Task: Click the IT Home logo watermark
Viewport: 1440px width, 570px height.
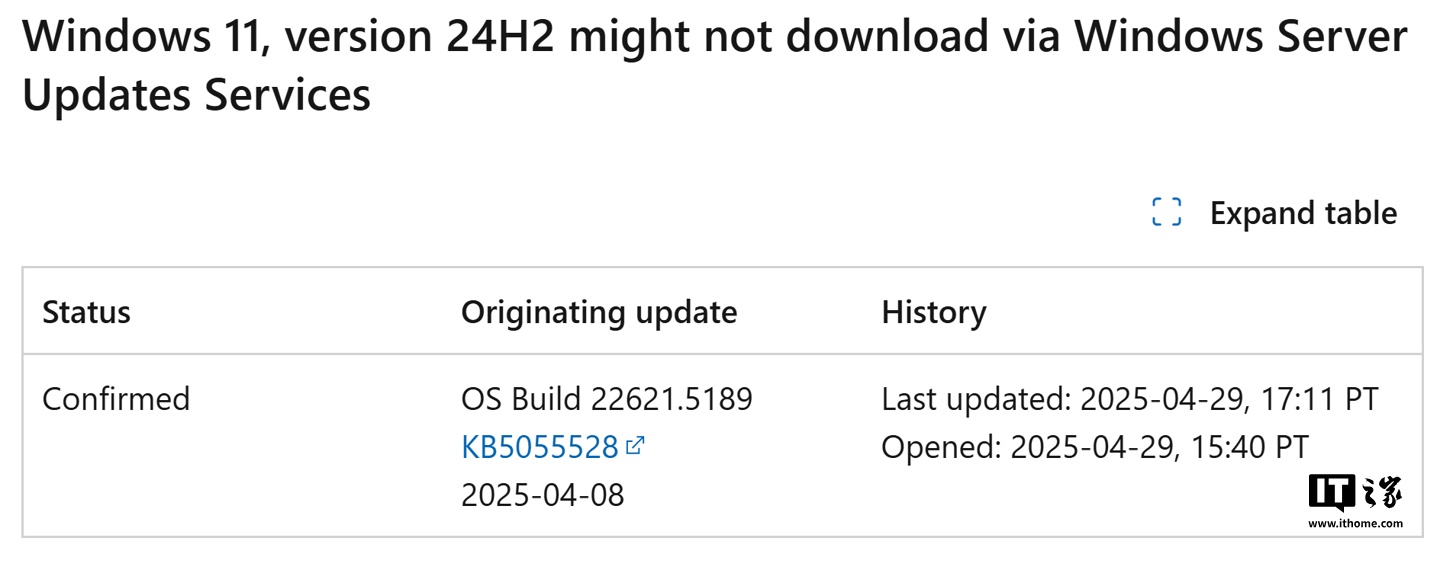Action: click(1355, 494)
